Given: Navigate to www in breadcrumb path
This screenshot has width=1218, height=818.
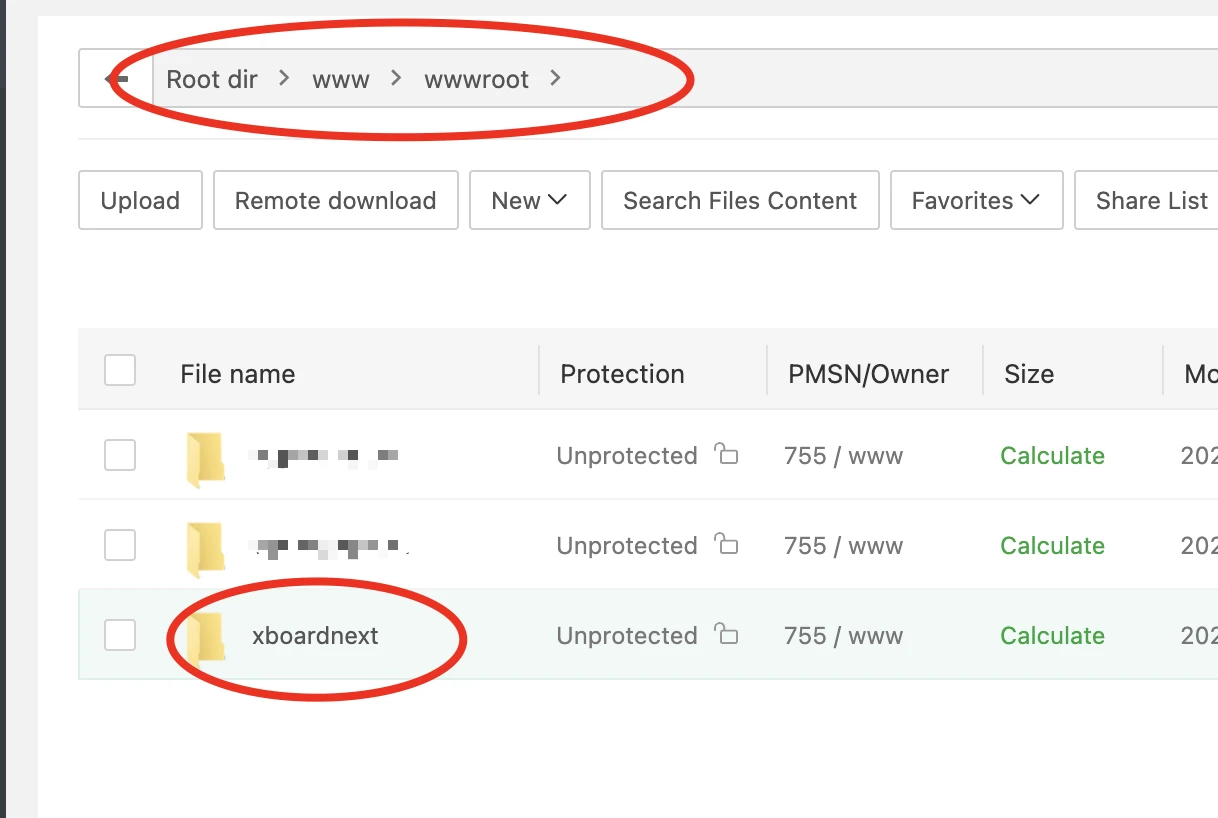Looking at the screenshot, I should pos(341,79).
